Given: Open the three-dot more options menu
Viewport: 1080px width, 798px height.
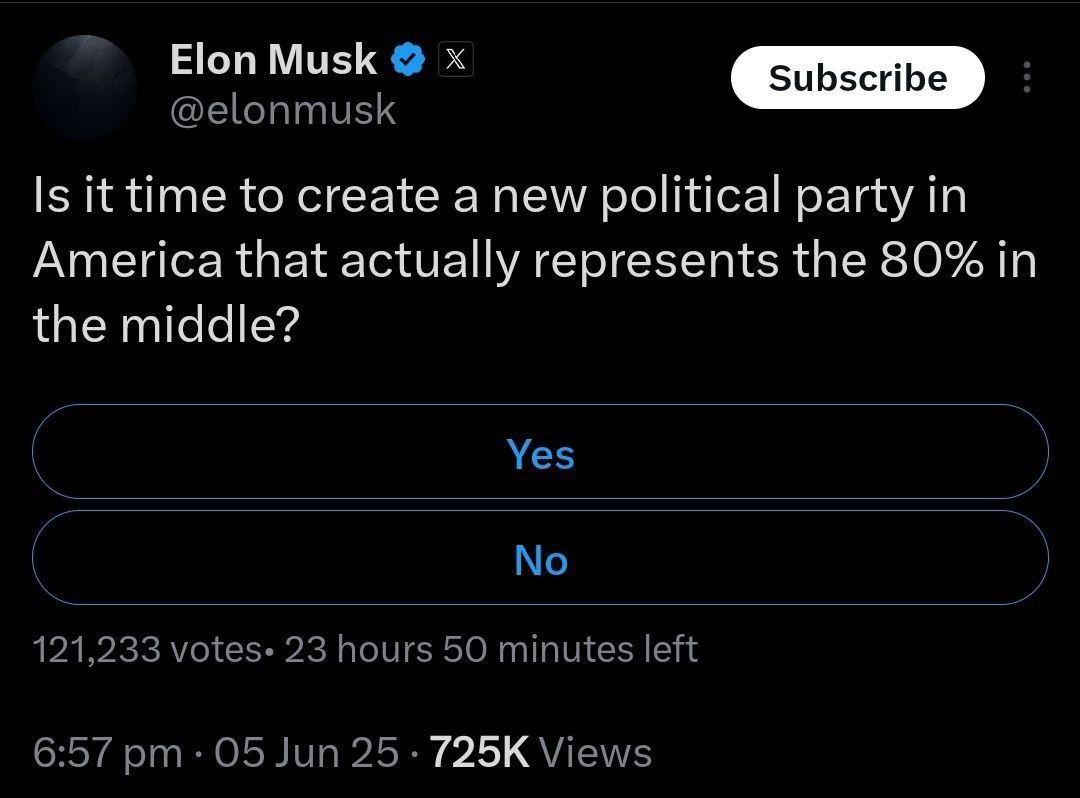Looking at the screenshot, I should pos(1026,78).
